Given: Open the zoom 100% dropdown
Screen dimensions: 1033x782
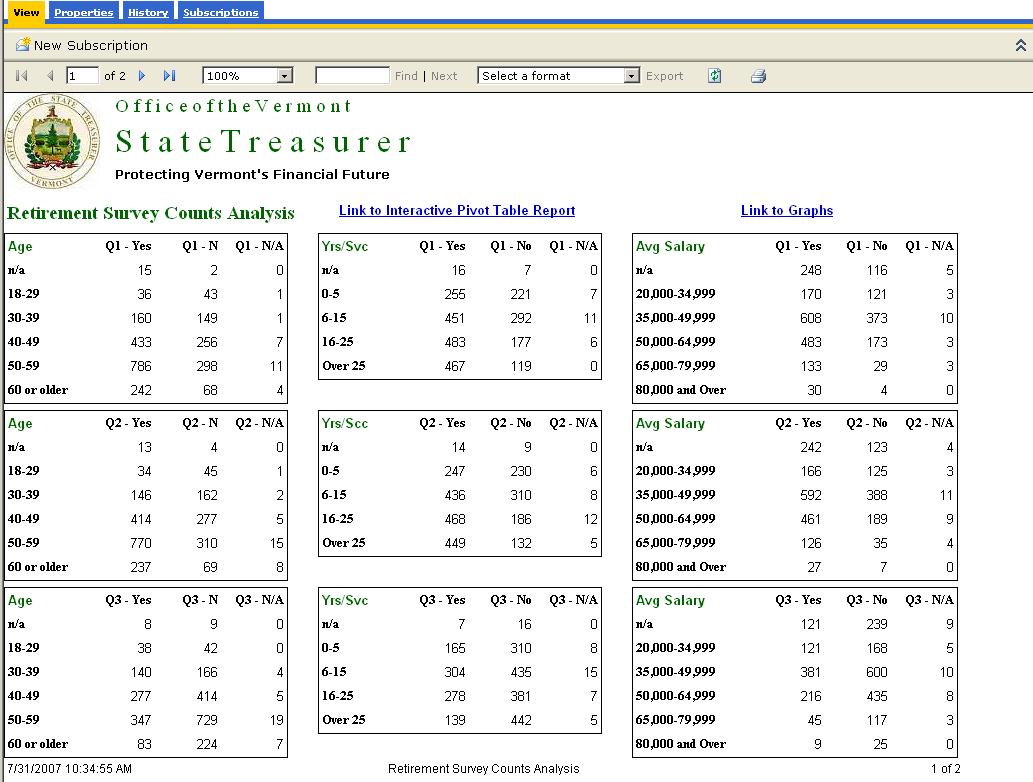Looking at the screenshot, I should pos(285,76).
